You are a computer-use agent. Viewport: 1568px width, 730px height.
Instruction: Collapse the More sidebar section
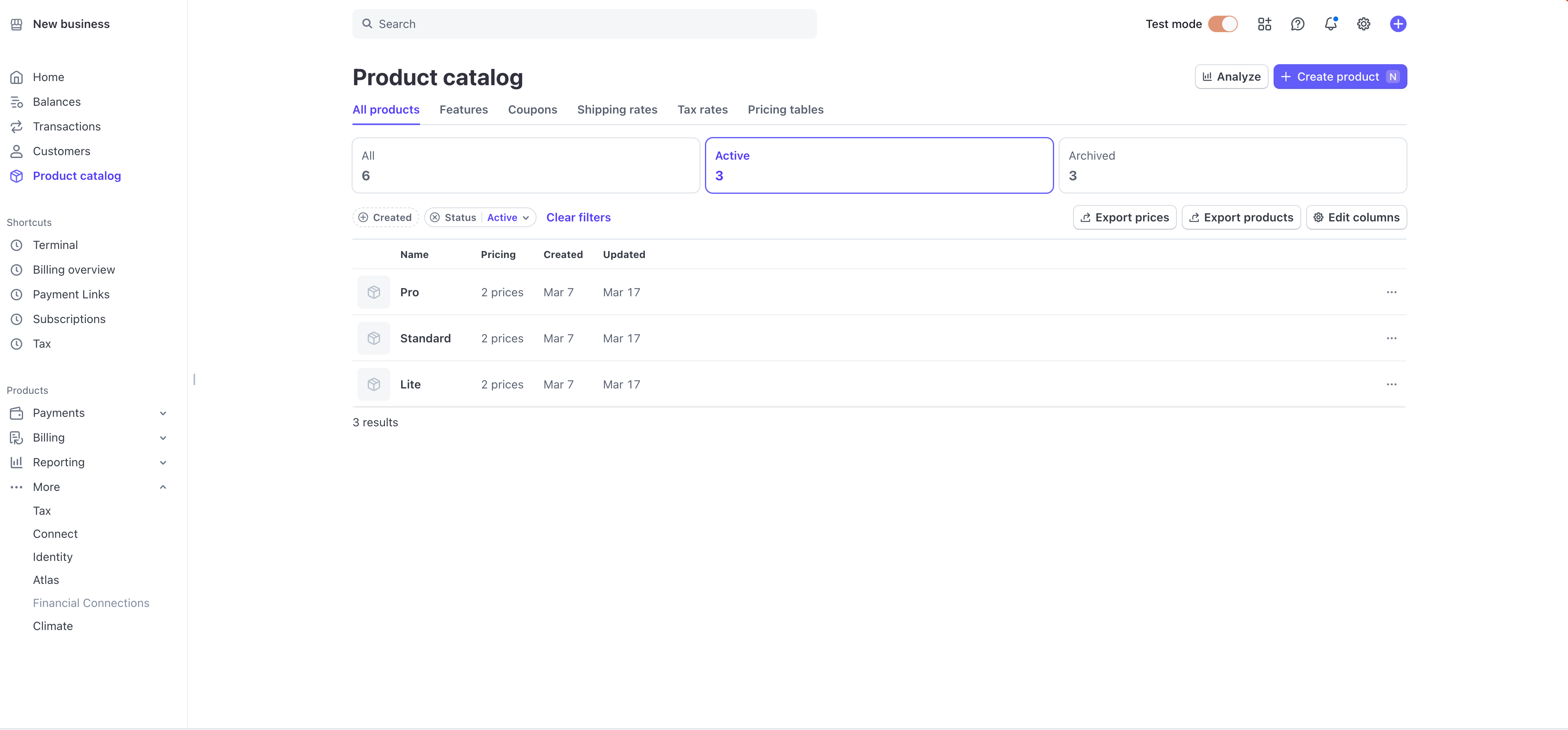(x=163, y=487)
